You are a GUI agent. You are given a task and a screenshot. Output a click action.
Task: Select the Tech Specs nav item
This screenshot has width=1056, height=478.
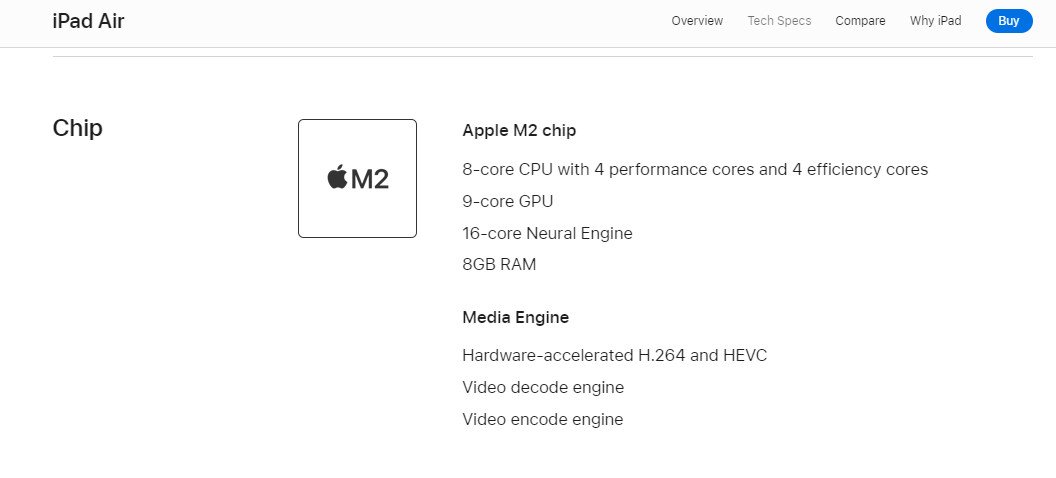[779, 21]
